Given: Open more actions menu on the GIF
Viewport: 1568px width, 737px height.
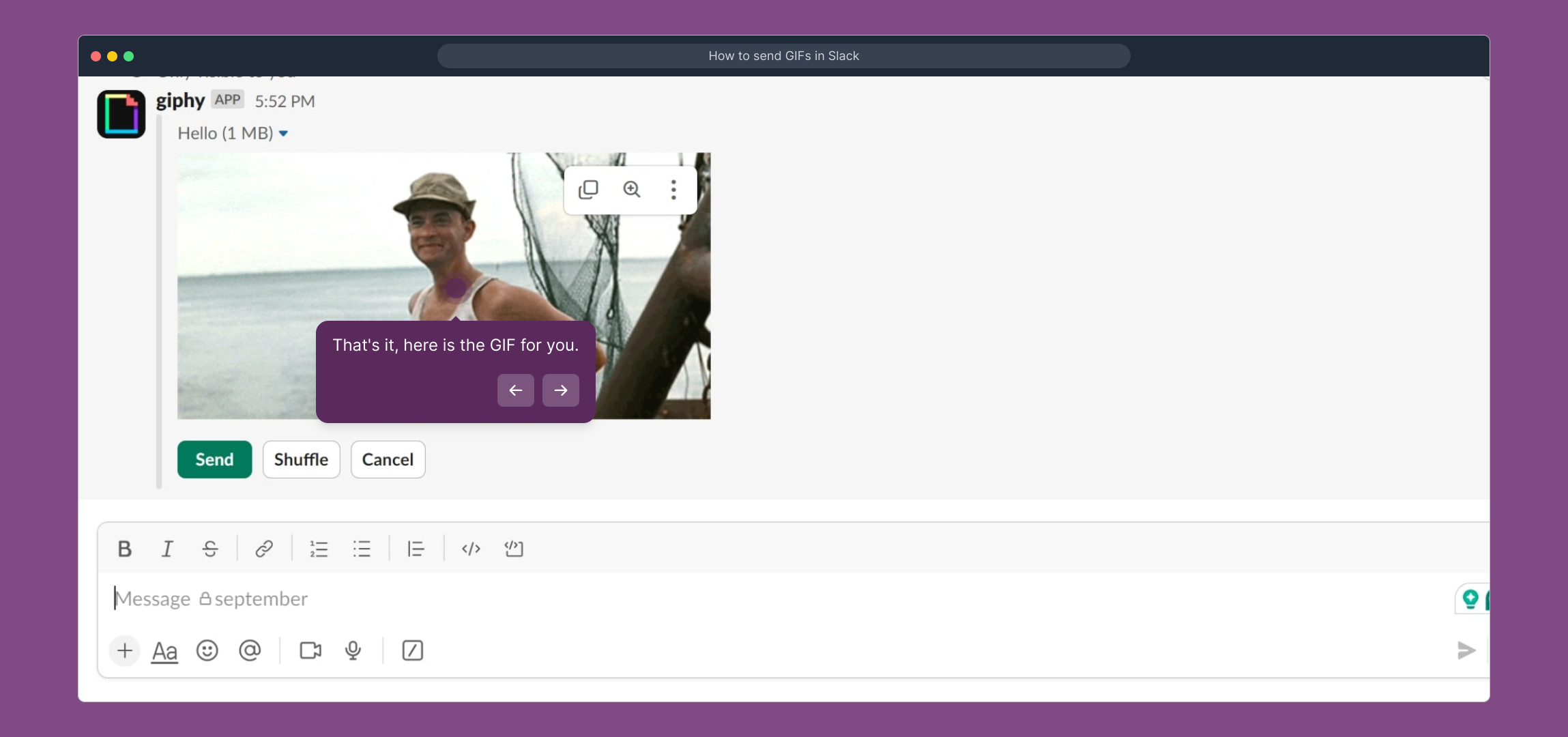Looking at the screenshot, I should [x=673, y=190].
